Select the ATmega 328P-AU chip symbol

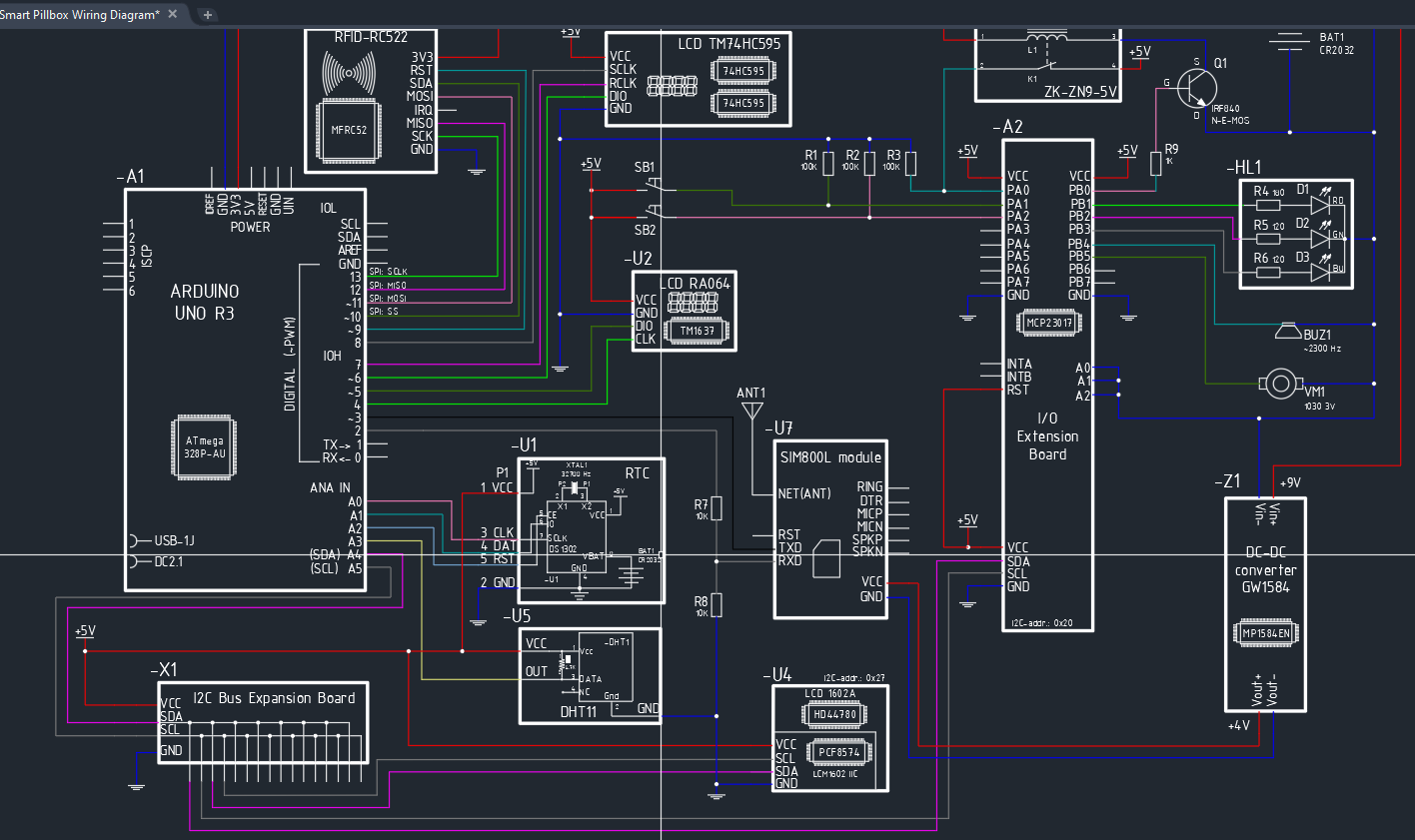click(205, 446)
